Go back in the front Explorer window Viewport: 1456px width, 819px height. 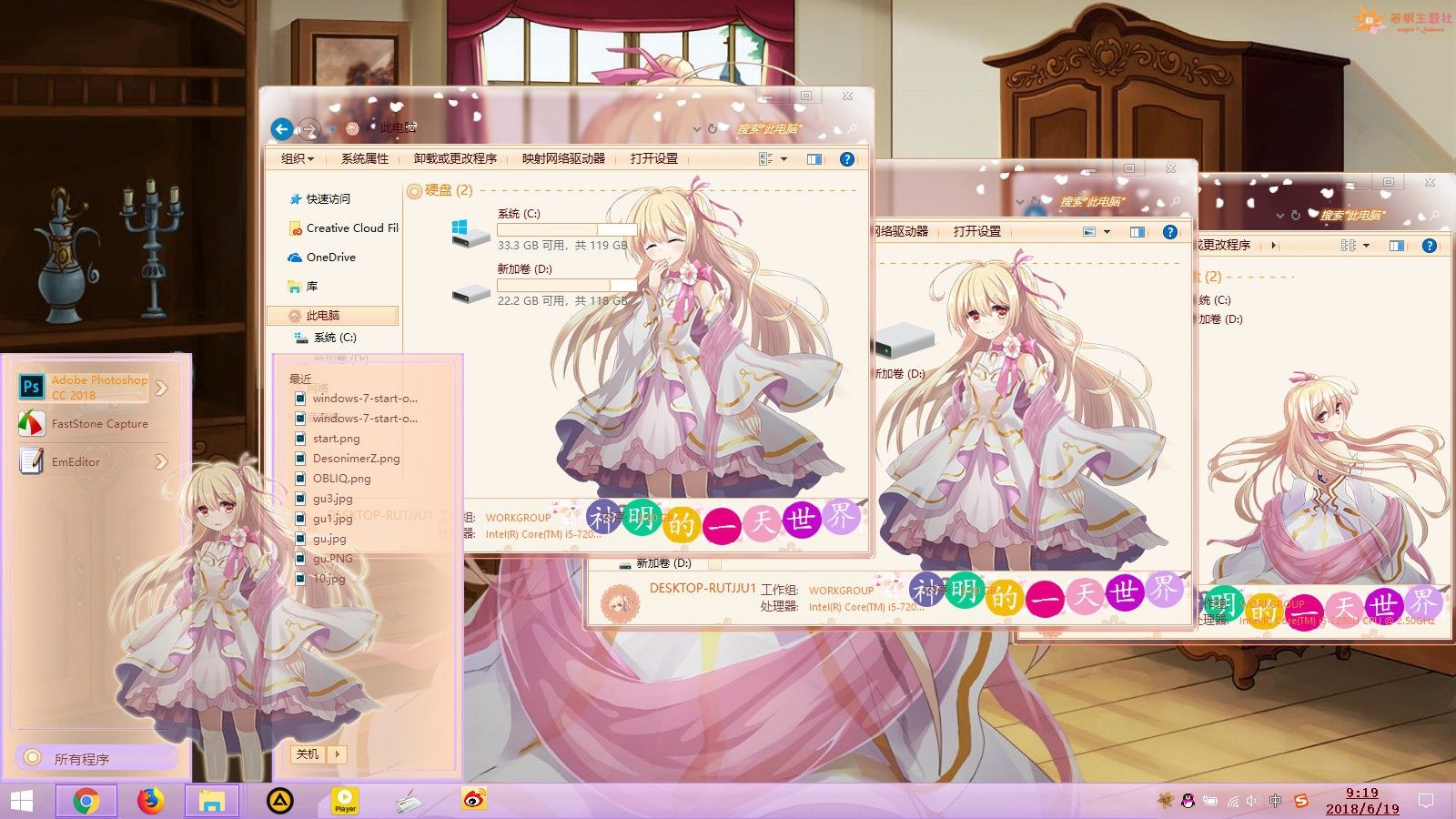[282, 129]
